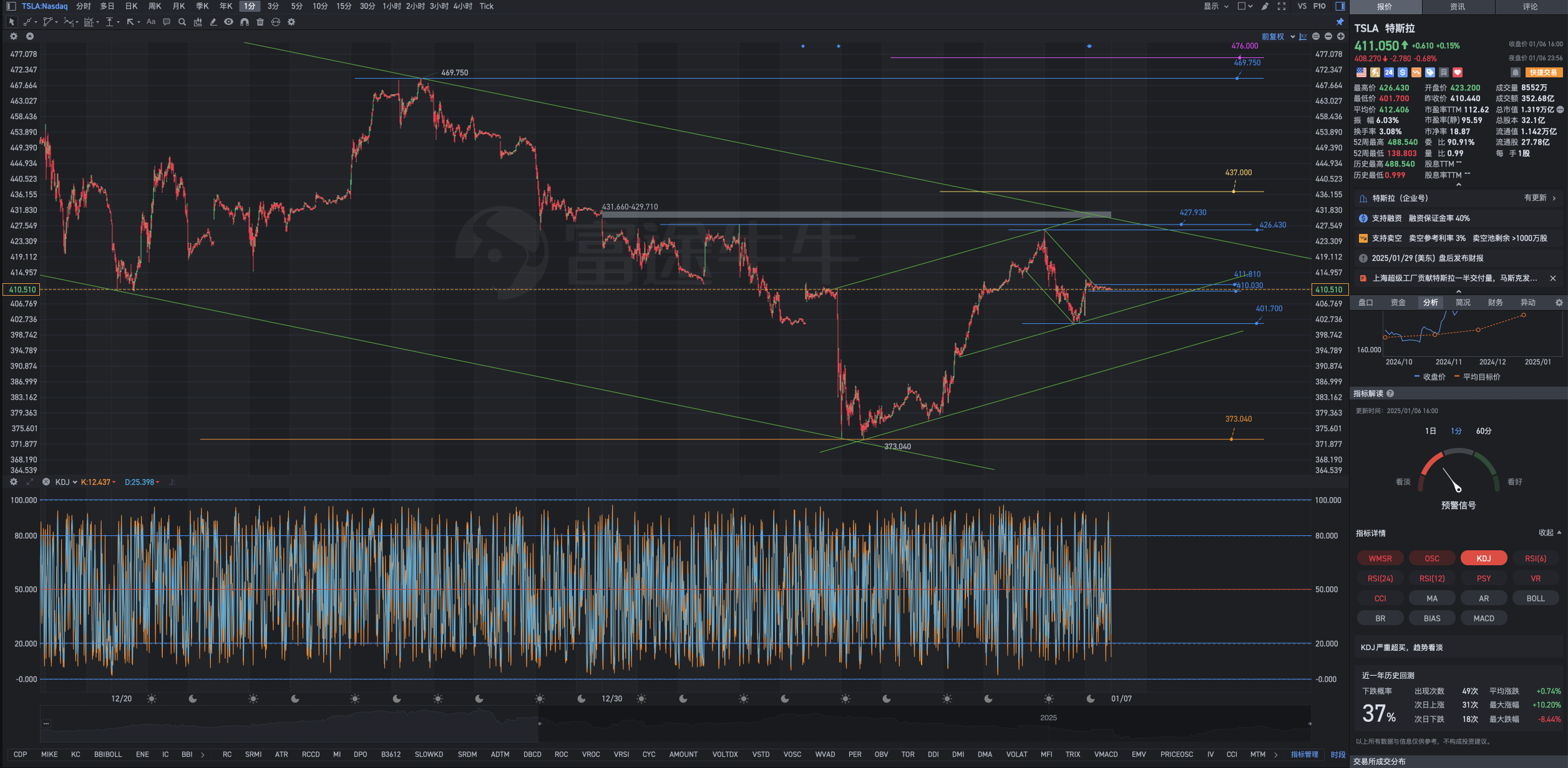Select the WMSR indicator button

click(1380, 558)
